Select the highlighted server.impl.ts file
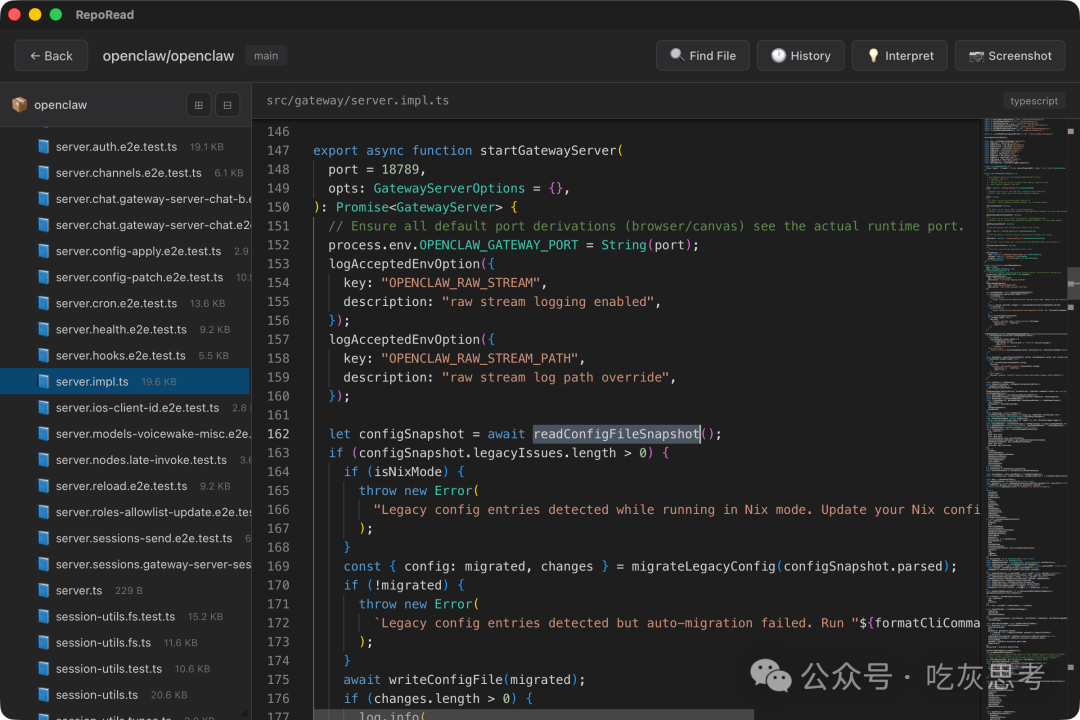The image size is (1080, 720). 125,382
